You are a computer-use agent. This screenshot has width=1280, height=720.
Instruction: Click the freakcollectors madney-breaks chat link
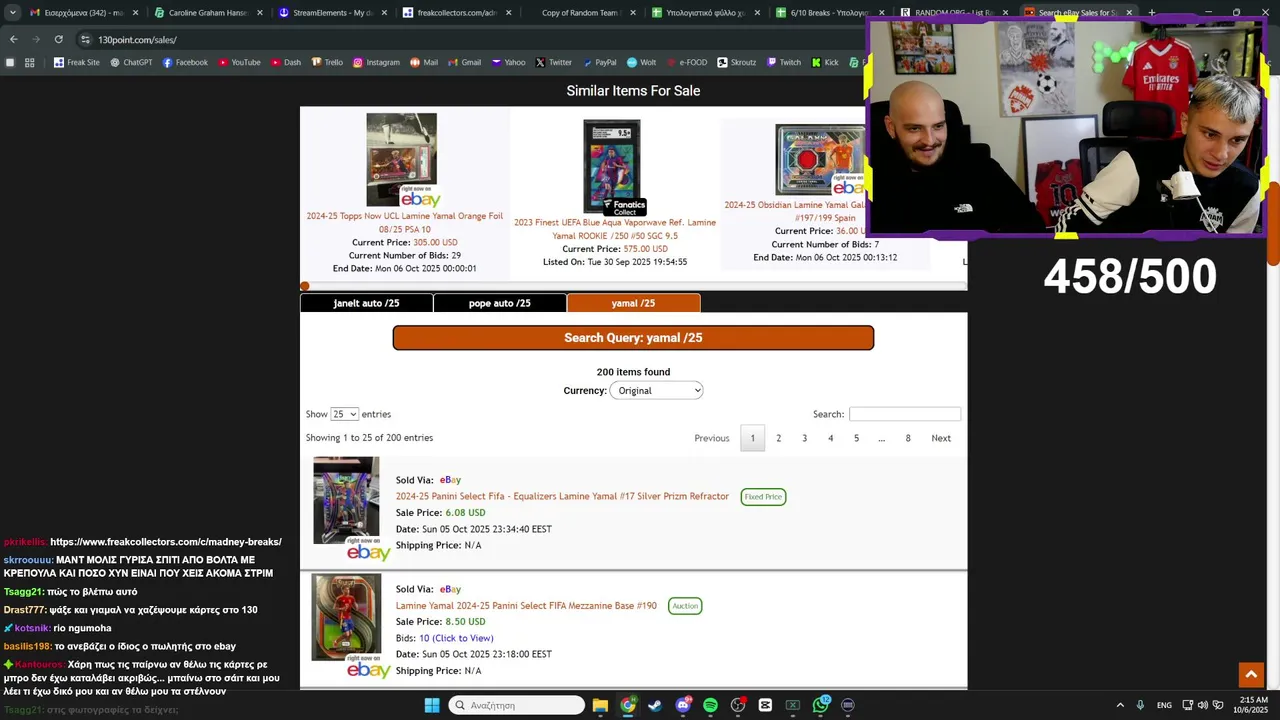(x=166, y=542)
